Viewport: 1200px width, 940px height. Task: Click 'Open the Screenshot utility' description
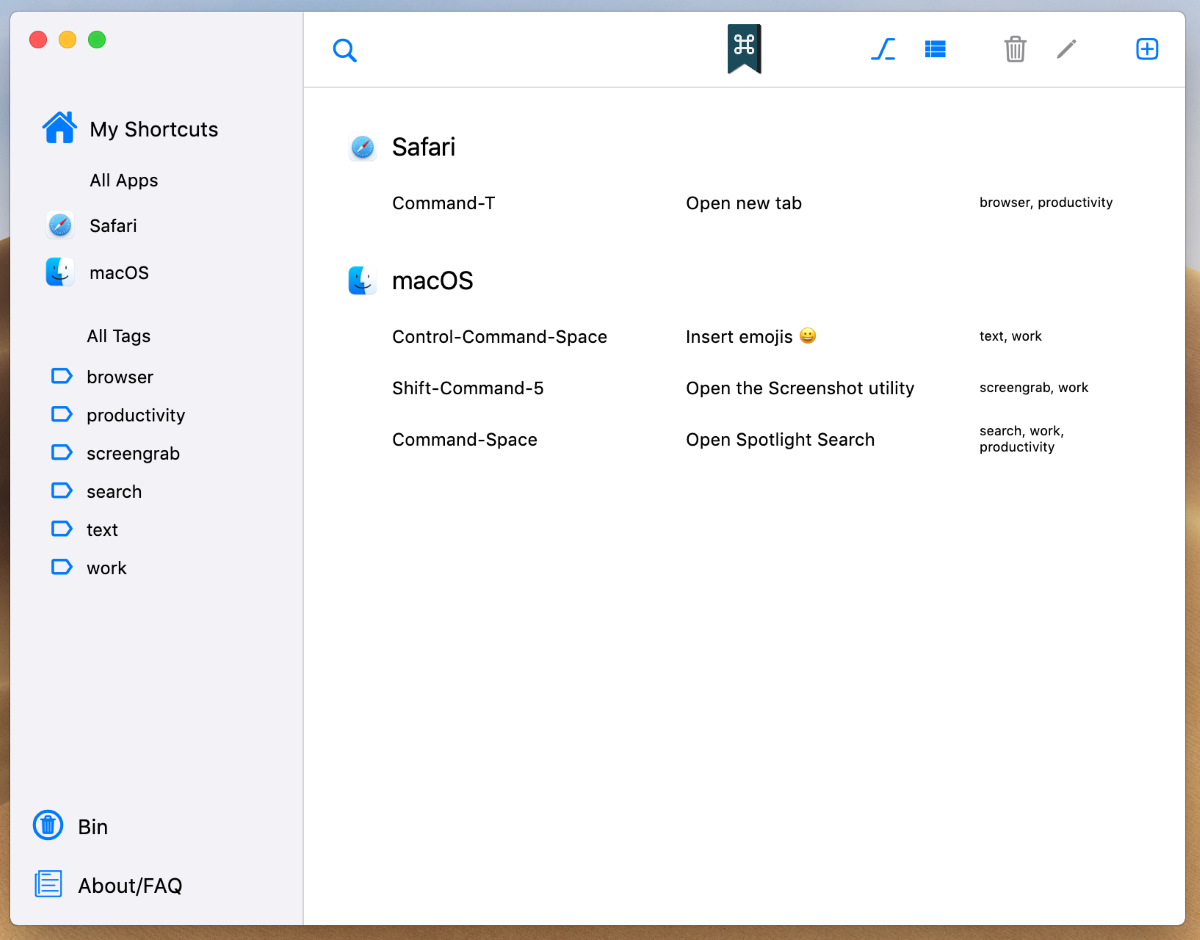(x=800, y=388)
